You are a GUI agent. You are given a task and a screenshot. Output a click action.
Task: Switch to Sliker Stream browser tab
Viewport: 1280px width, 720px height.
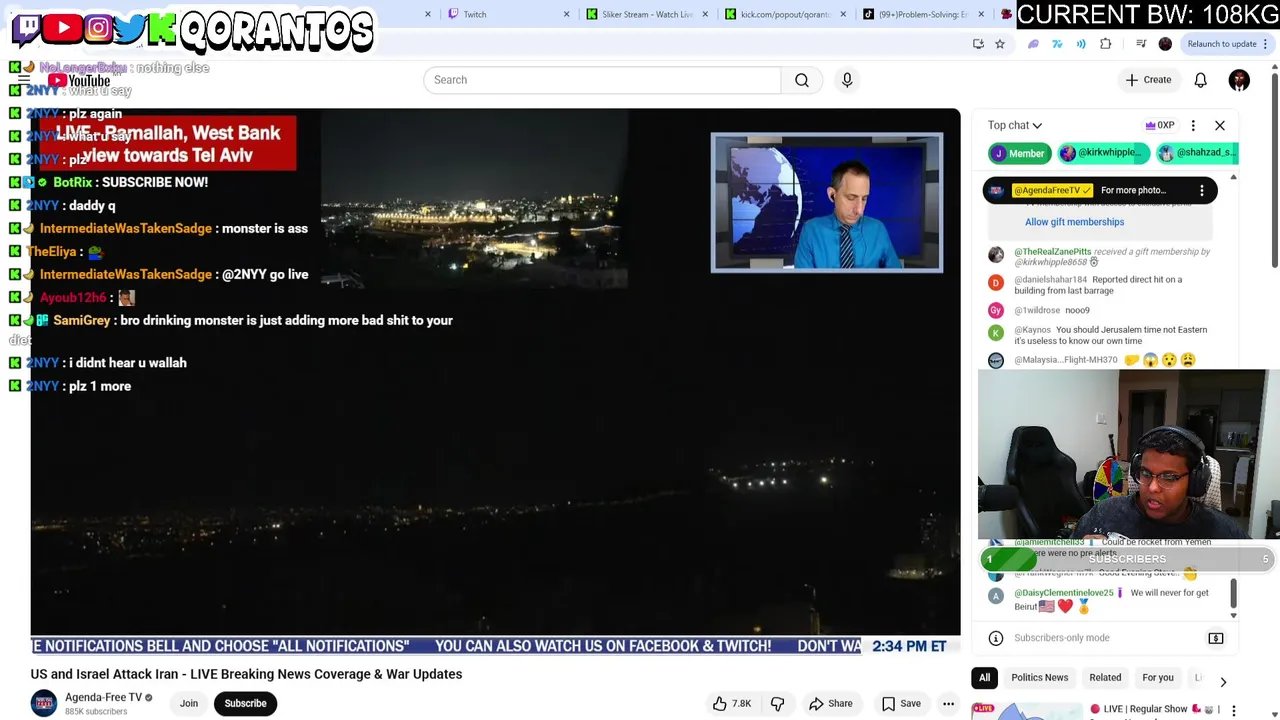point(646,14)
